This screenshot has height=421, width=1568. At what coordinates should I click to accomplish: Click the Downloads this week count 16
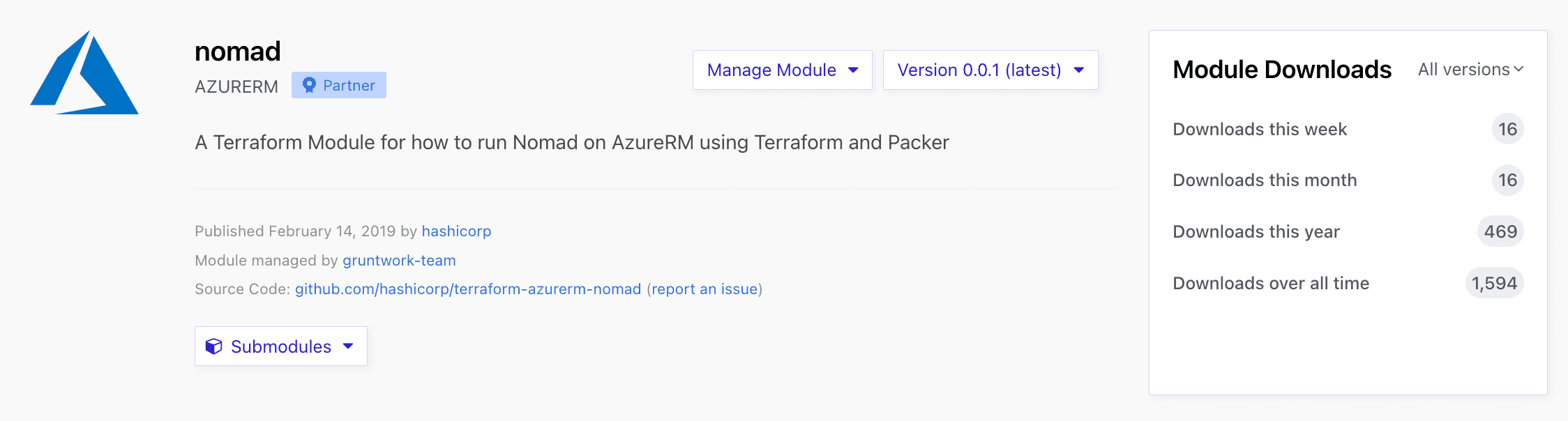pyautogui.click(x=1507, y=129)
